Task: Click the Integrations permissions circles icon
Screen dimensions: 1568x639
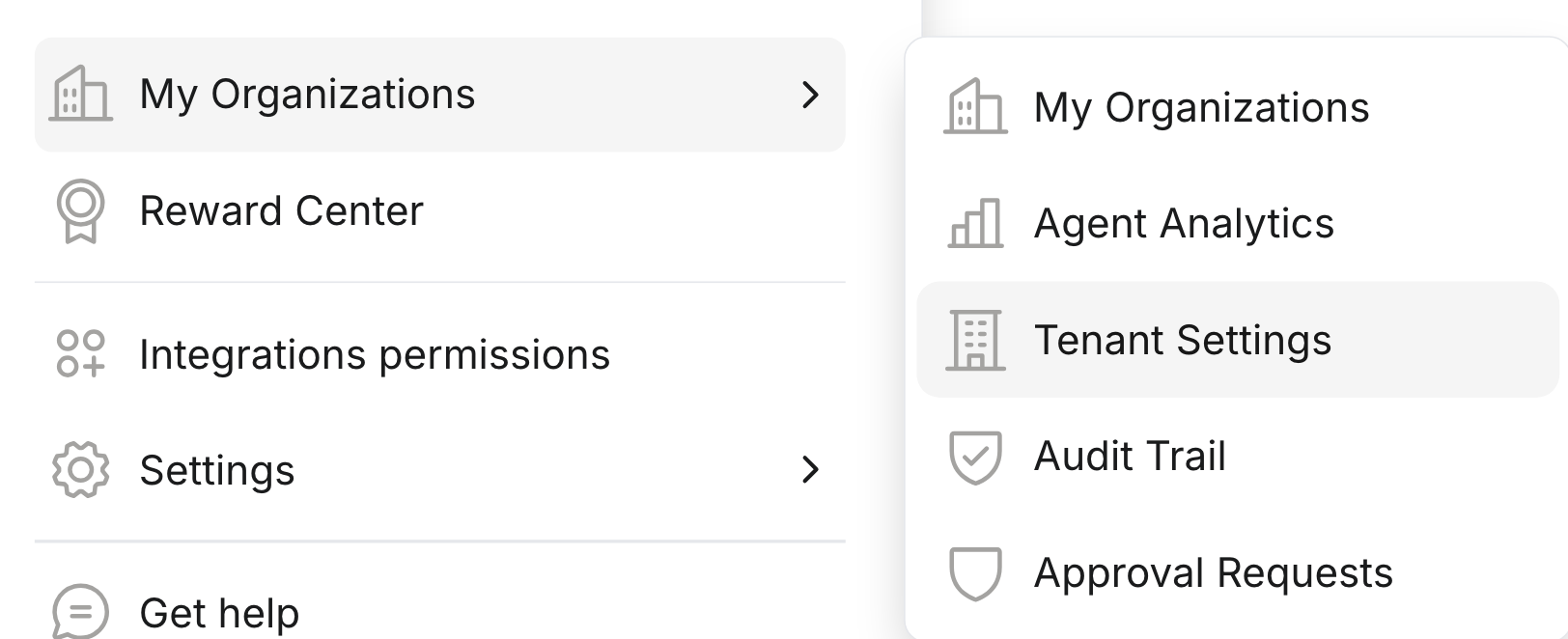Action: coord(80,354)
